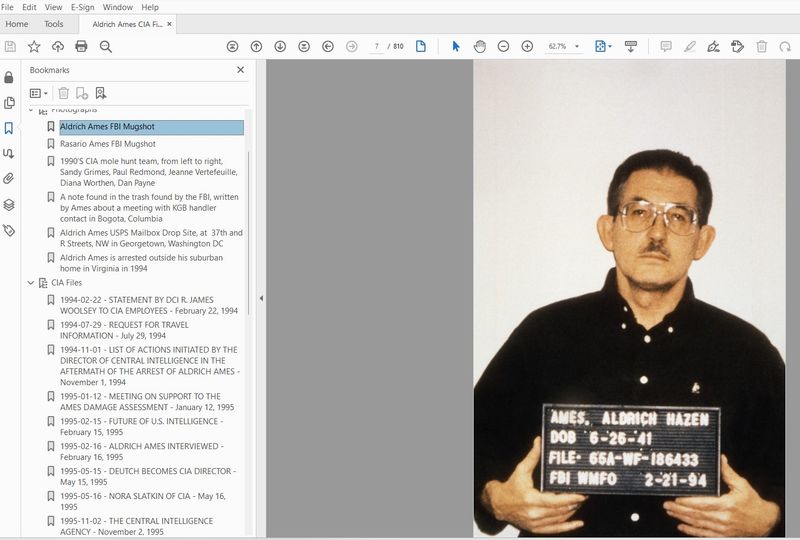The width and height of the screenshot is (800, 540).
Task: Toggle the Bookmarks panel icon in sidebar
Action: point(9,128)
